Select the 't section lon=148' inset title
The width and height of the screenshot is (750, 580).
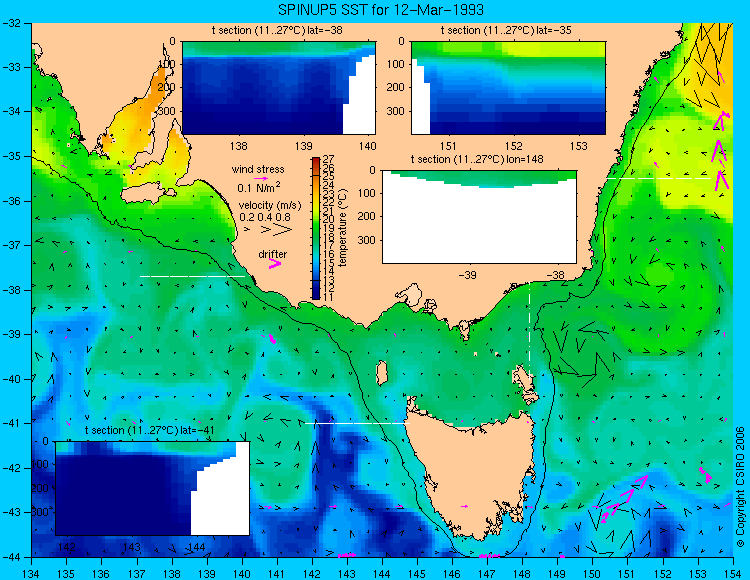pyautogui.click(x=477, y=159)
